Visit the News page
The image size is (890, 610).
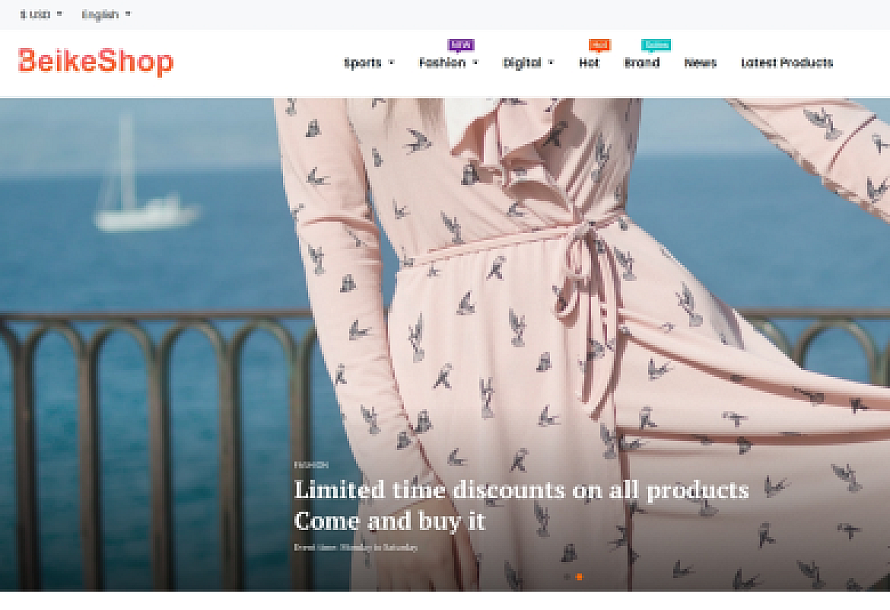click(700, 62)
